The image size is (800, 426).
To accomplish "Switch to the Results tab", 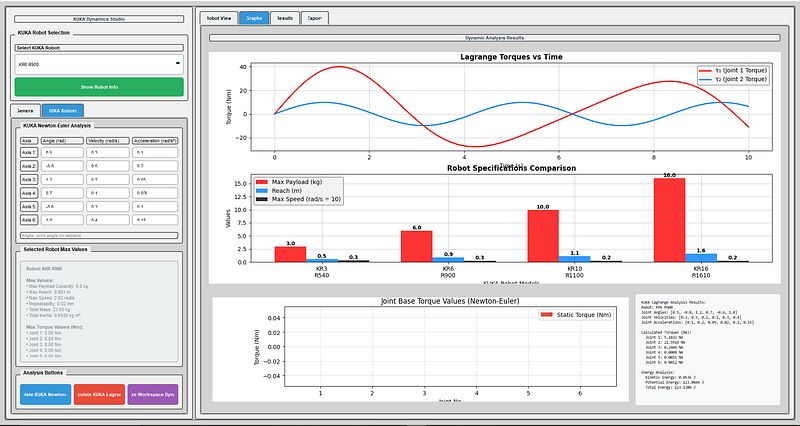I will (285, 18).
